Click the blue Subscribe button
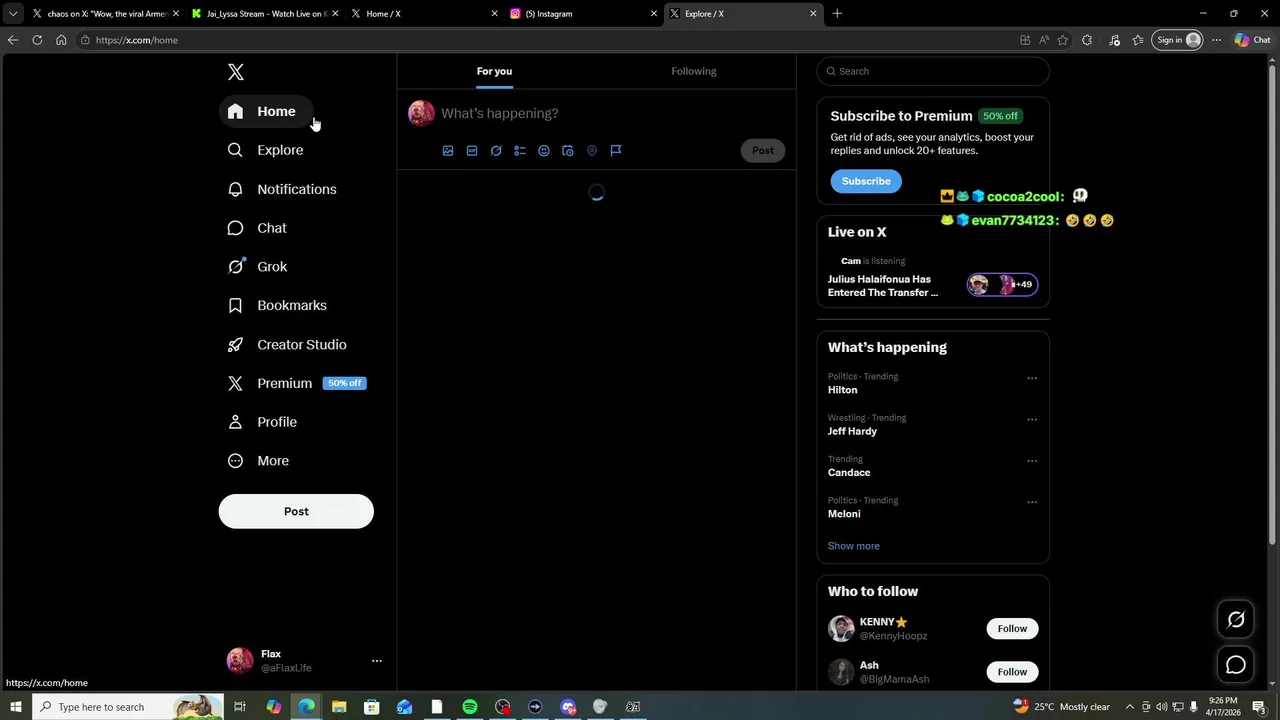The width and height of the screenshot is (1280, 720). pyautogui.click(x=866, y=181)
